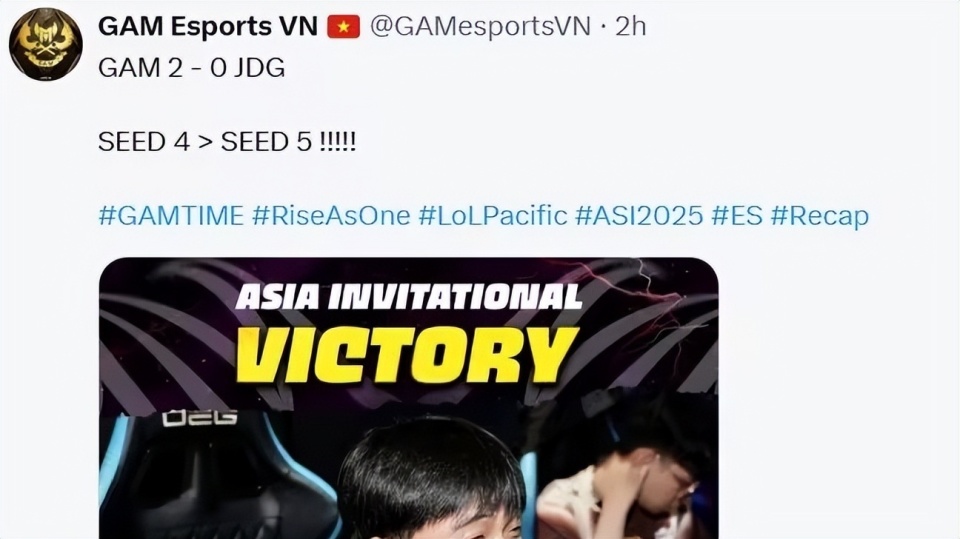Open the #Recap hashtag
960x539 pixels.
tap(820, 216)
